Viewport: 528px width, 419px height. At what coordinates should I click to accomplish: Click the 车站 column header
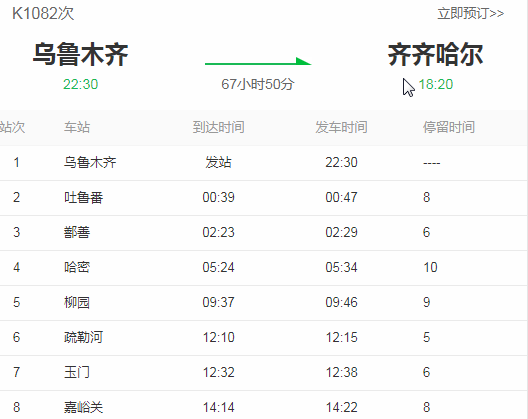click(x=77, y=127)
